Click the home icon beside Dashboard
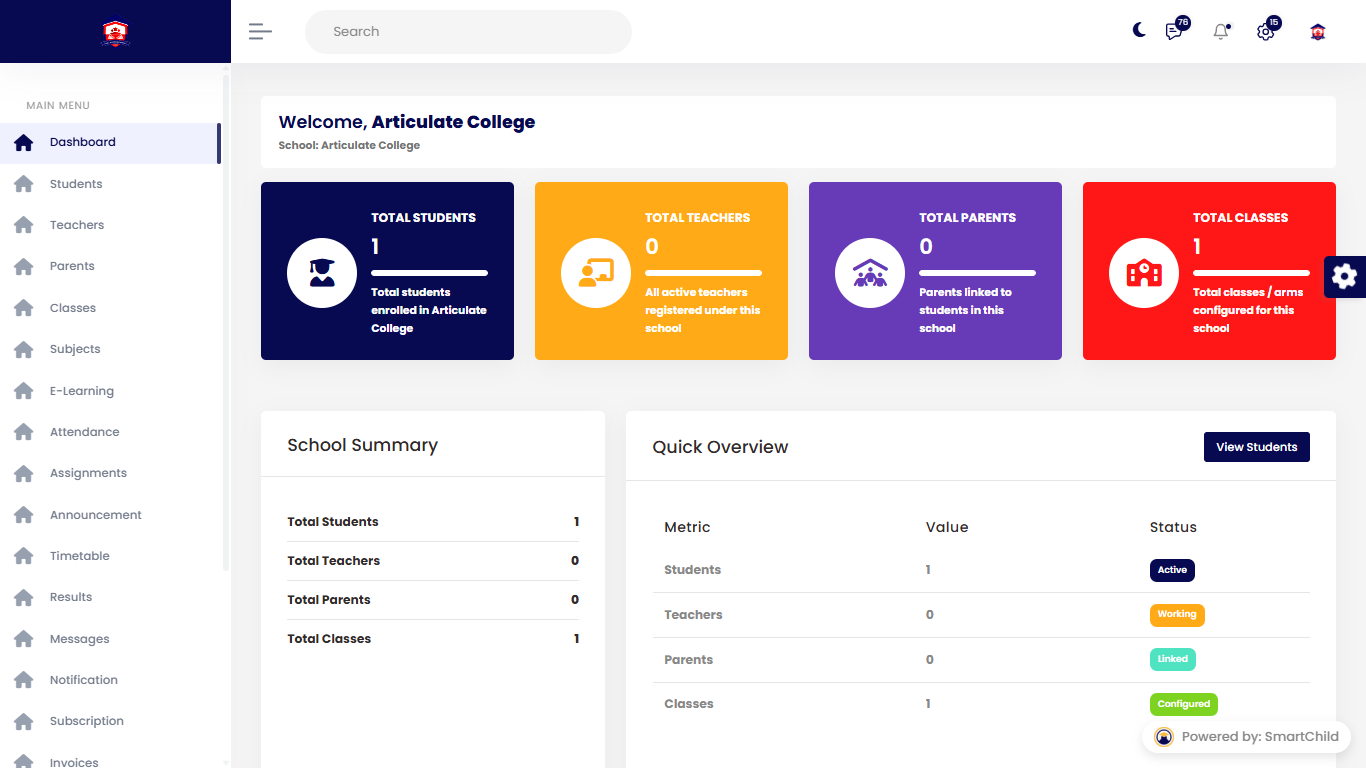1366x768 pixels. [24, 143]
